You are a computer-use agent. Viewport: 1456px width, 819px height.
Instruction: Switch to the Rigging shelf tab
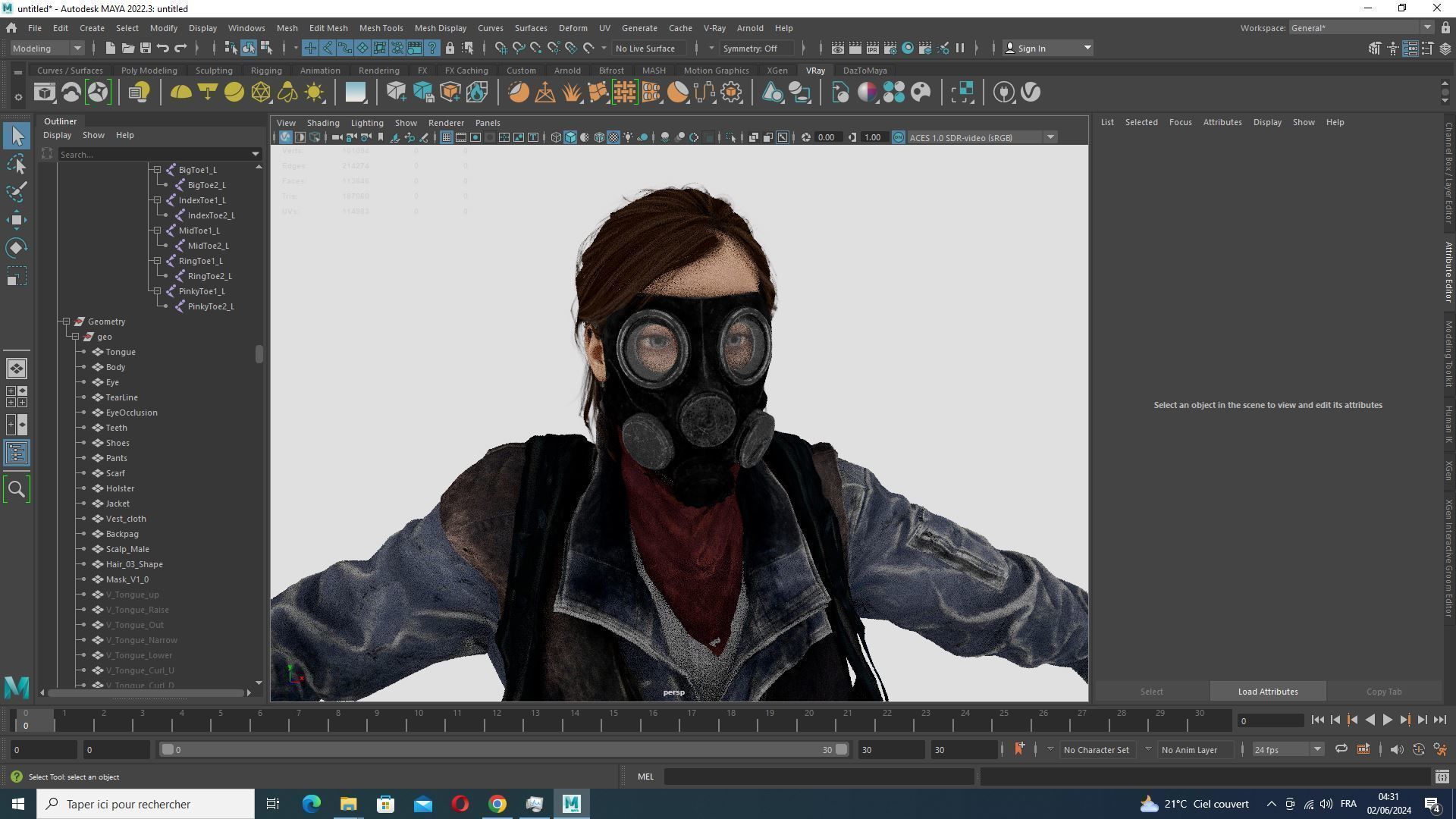pyautogui.click(x=265, y=71)
